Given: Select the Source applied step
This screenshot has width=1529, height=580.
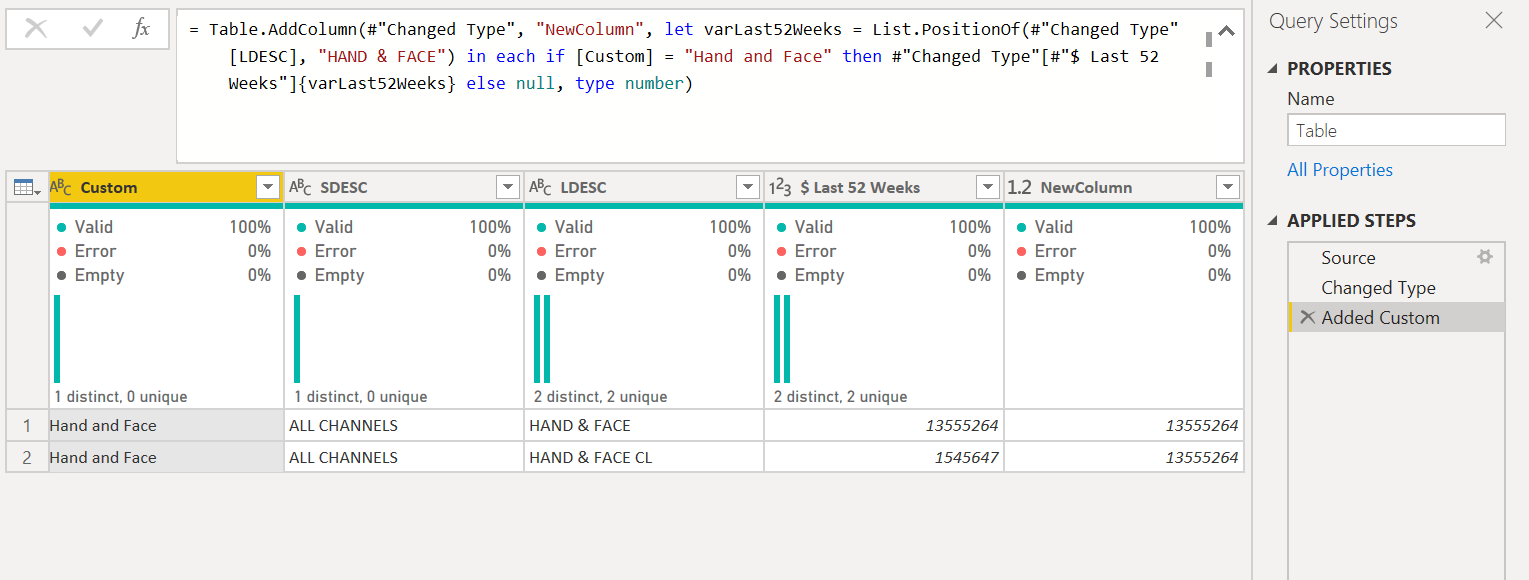Looking at the screenshot, I should [x=1396, y=258].
